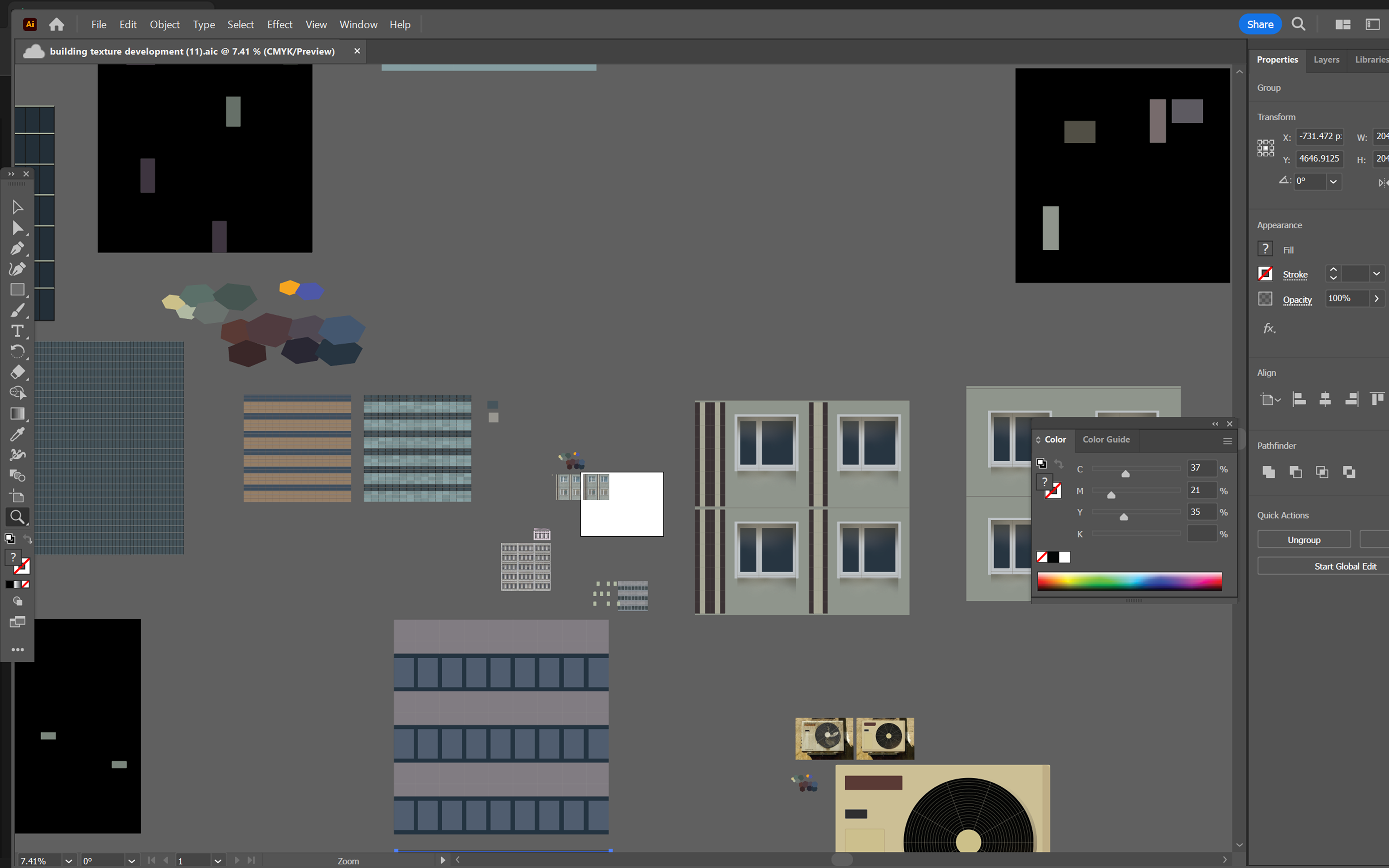Click the Ungroup button

1304,540
